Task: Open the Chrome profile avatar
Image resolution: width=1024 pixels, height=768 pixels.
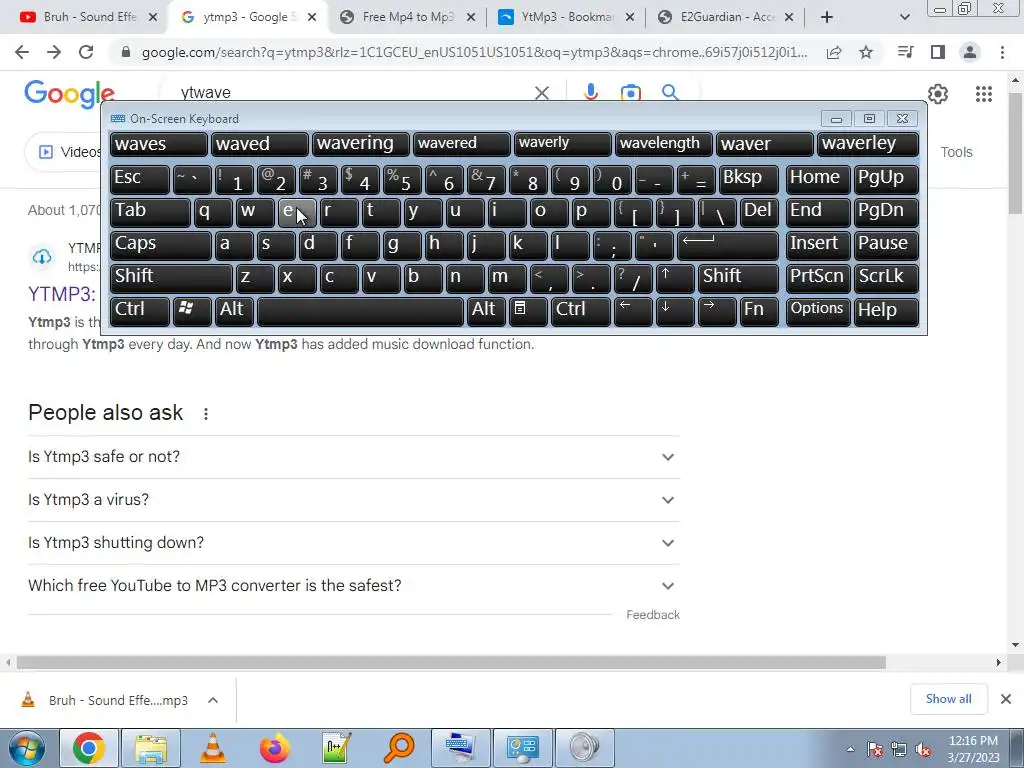Action: point(970,52)
